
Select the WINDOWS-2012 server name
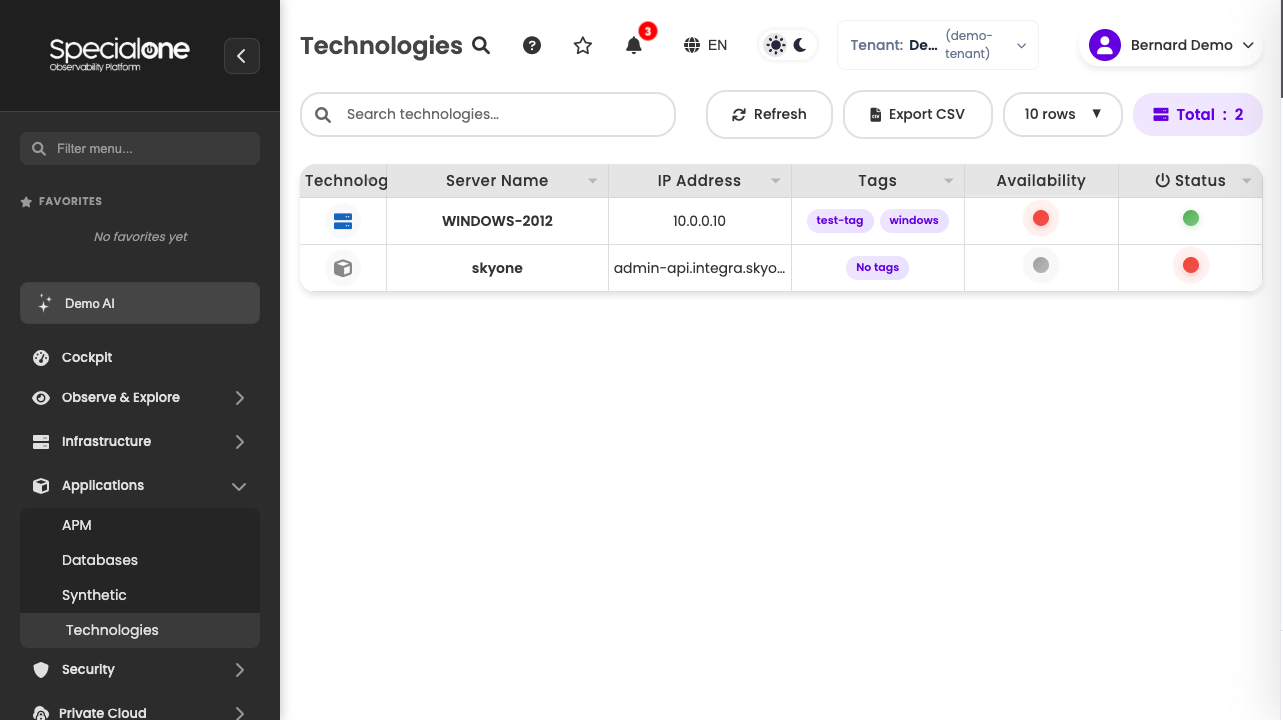497,221
